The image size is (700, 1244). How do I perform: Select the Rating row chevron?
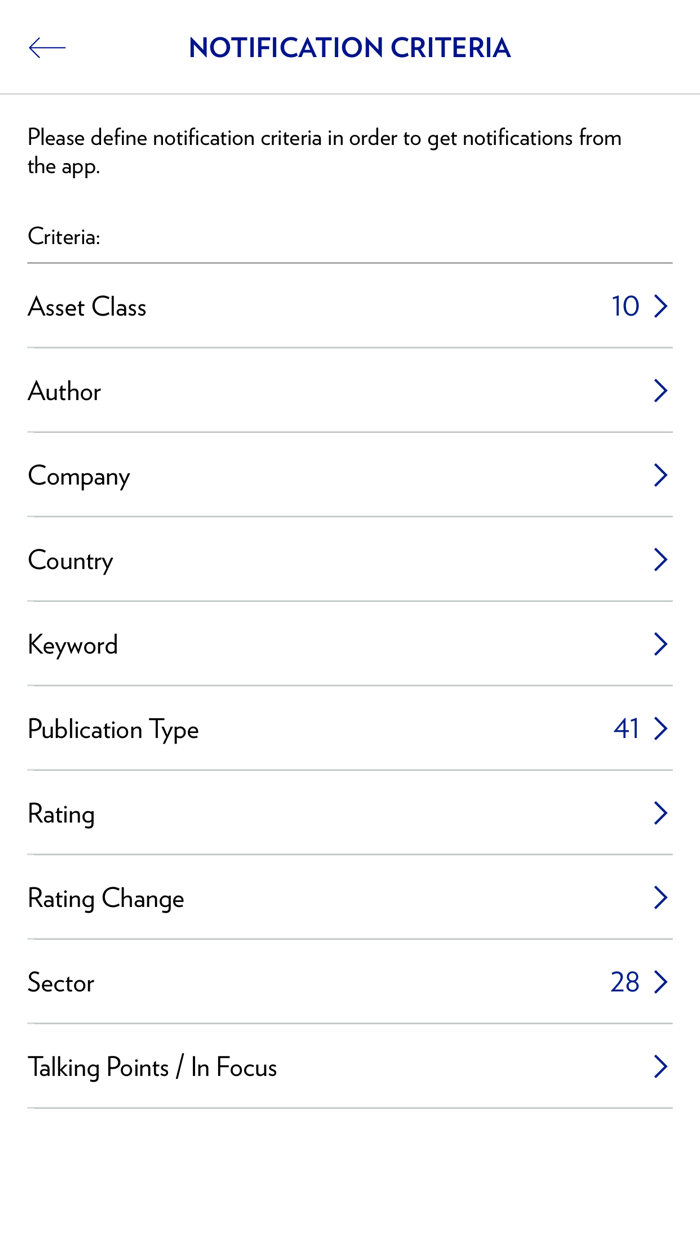point(660,813)
